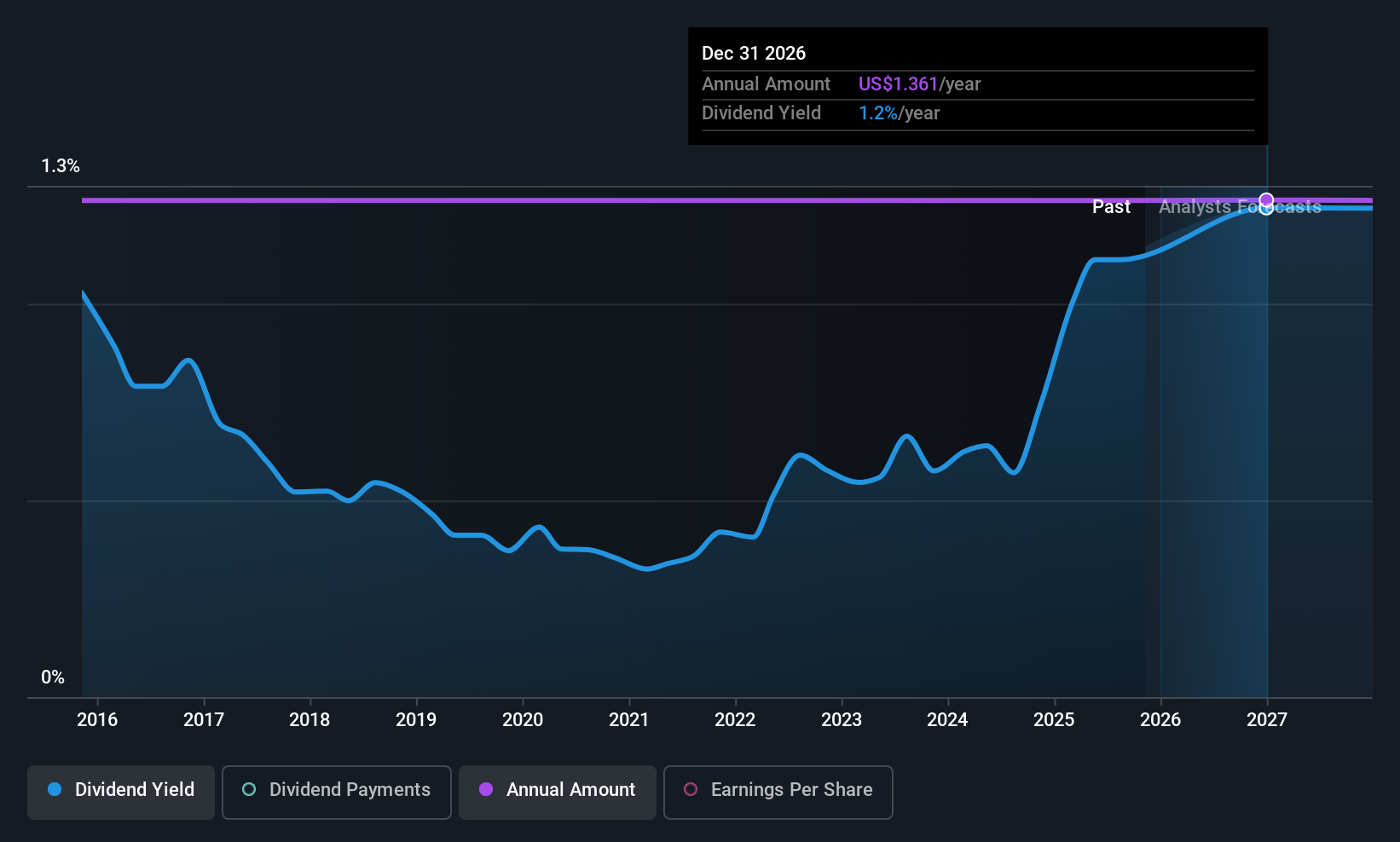Click the 1.3% gridline label on the y-axis

click(x=61, y=165)
